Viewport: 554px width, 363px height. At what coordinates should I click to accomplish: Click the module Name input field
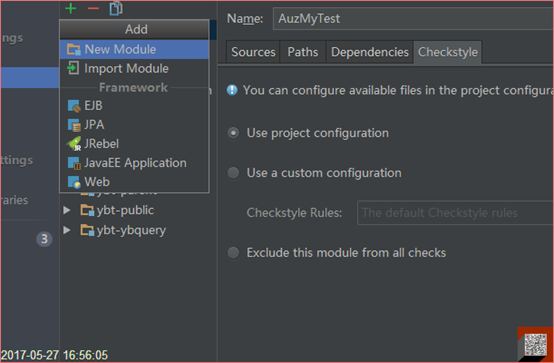coord(413,18)
